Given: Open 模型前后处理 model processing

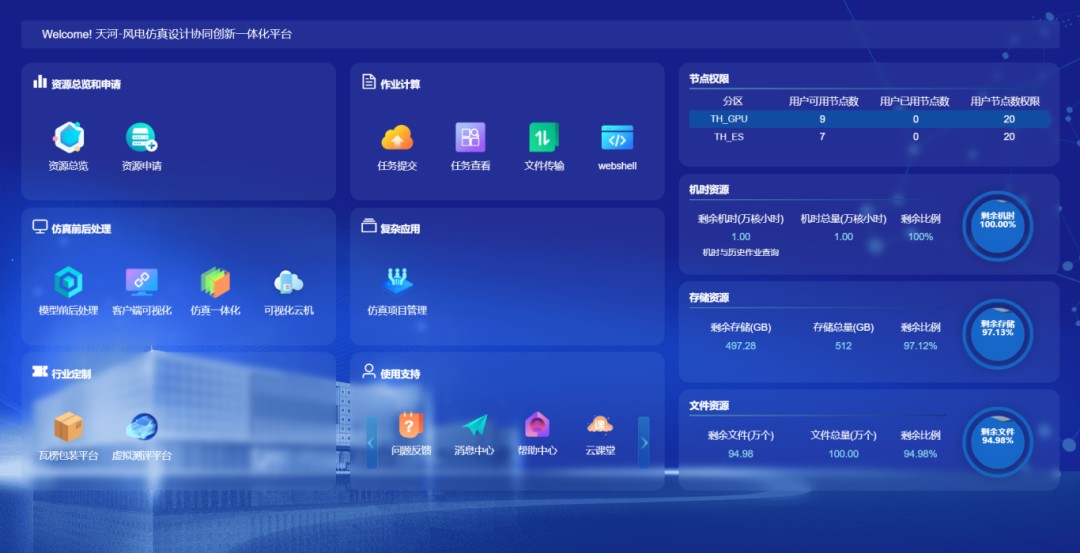Looking at the screenshot, I should (x=68, y=283).
